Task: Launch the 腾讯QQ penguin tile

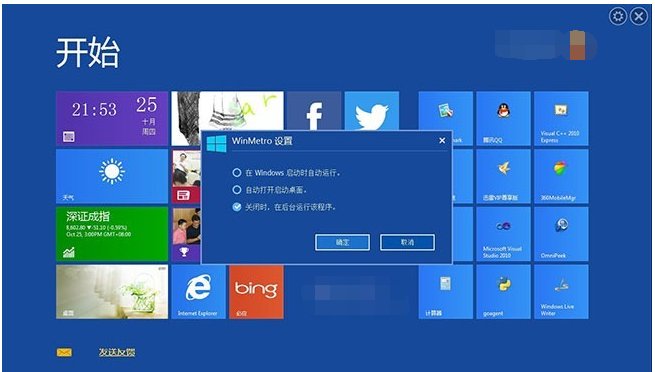Action: coord(503,118)
